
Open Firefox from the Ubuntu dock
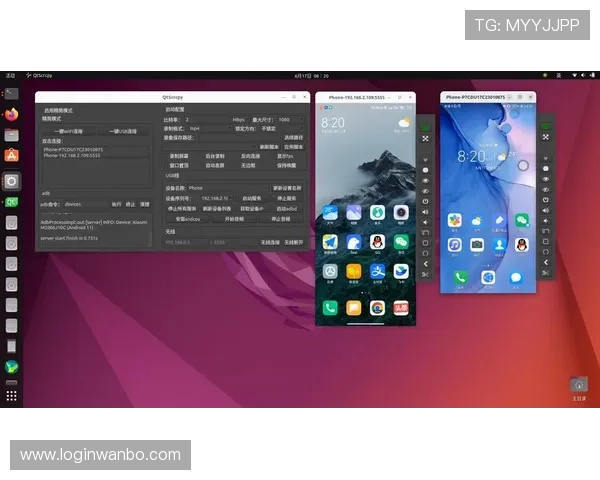tap(11, 114)
